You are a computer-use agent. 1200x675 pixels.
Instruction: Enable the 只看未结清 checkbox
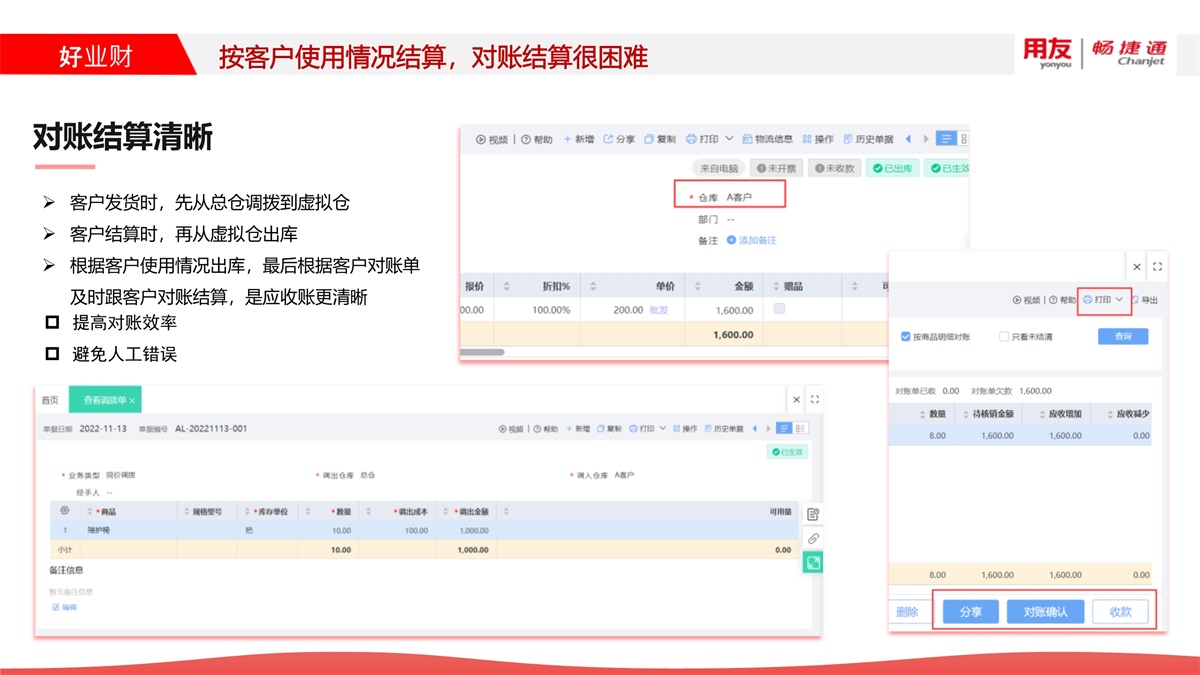[x=1004, y=337]
